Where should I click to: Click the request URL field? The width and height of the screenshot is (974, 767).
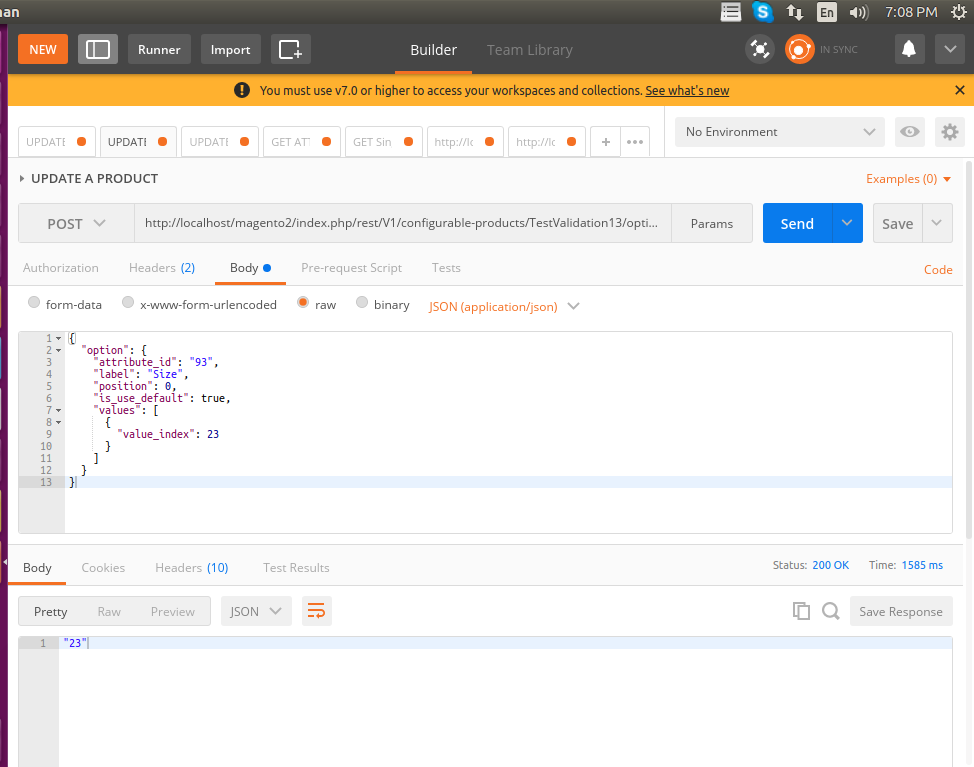point(401,224)
